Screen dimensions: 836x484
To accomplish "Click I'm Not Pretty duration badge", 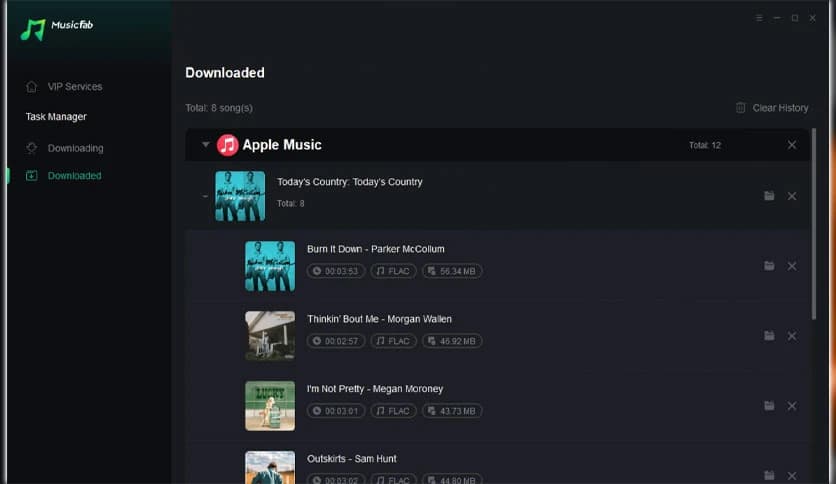I will 336,411.
